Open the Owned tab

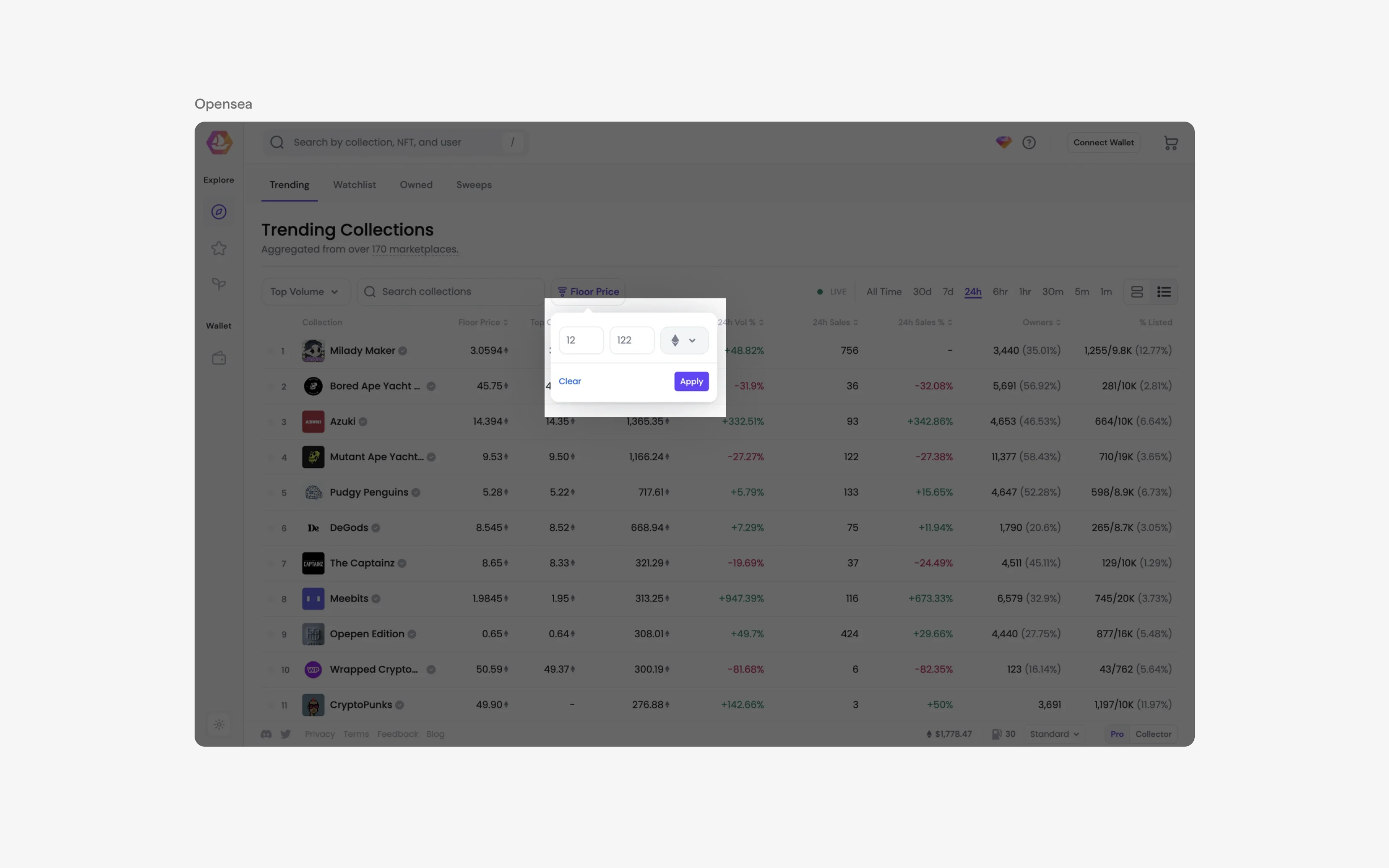coord(416,184)
